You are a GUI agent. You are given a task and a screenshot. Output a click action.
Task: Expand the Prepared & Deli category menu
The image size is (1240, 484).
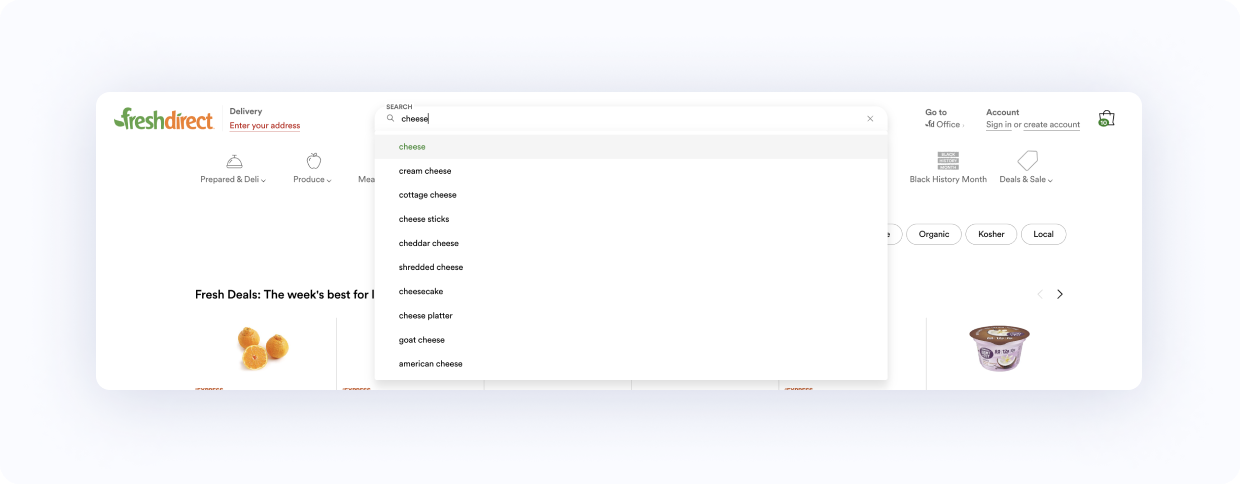tap(233, 180)
